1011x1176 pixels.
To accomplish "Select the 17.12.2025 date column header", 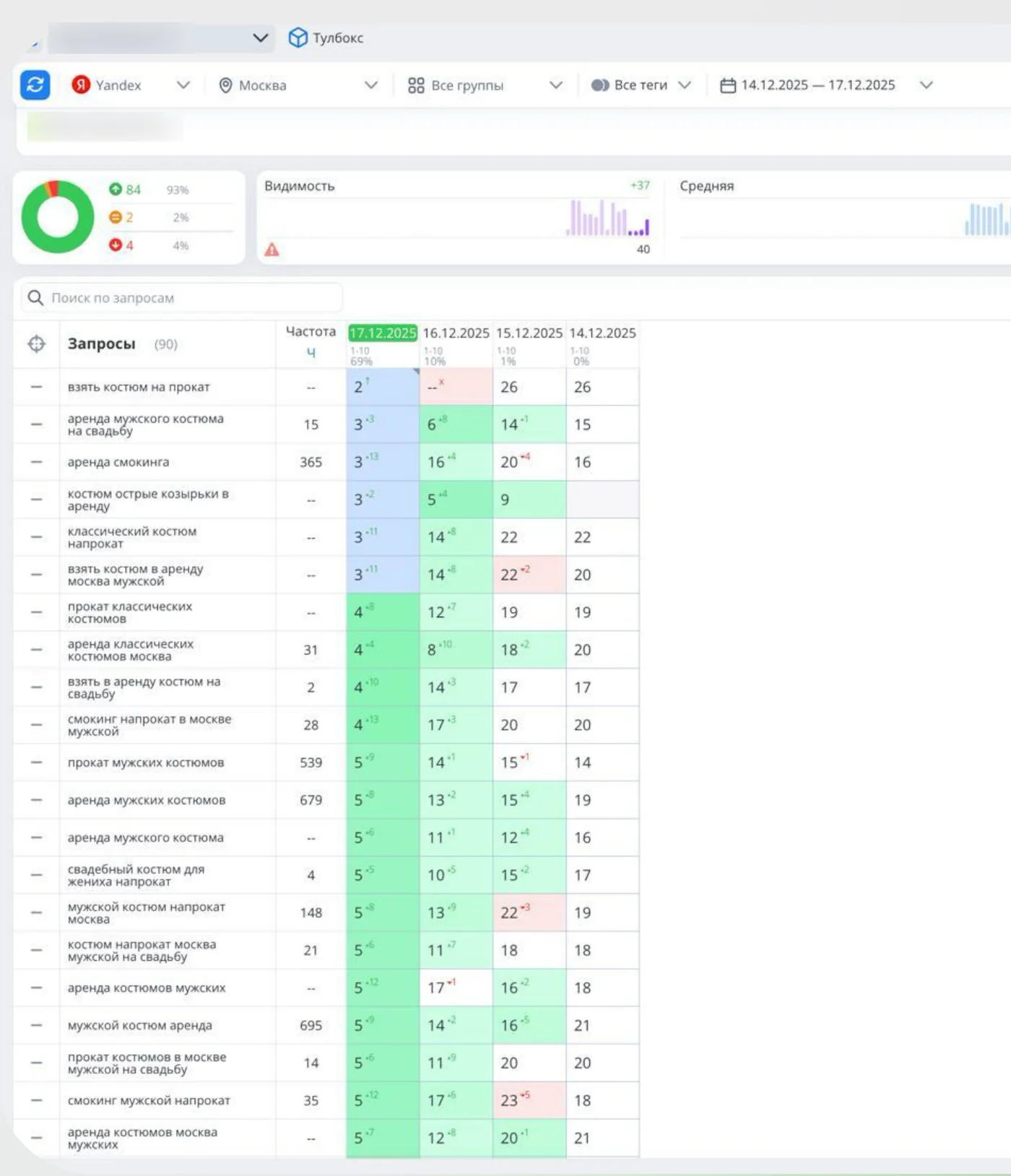I will pos(383,333).
